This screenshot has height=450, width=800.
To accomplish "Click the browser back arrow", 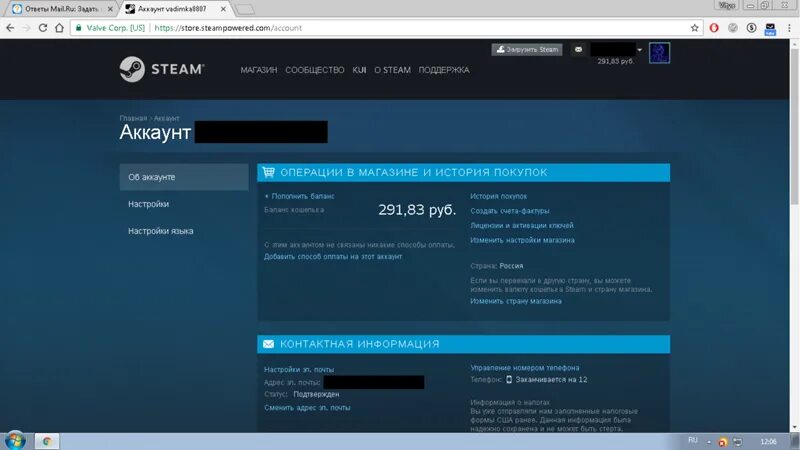I will [10, 28].
